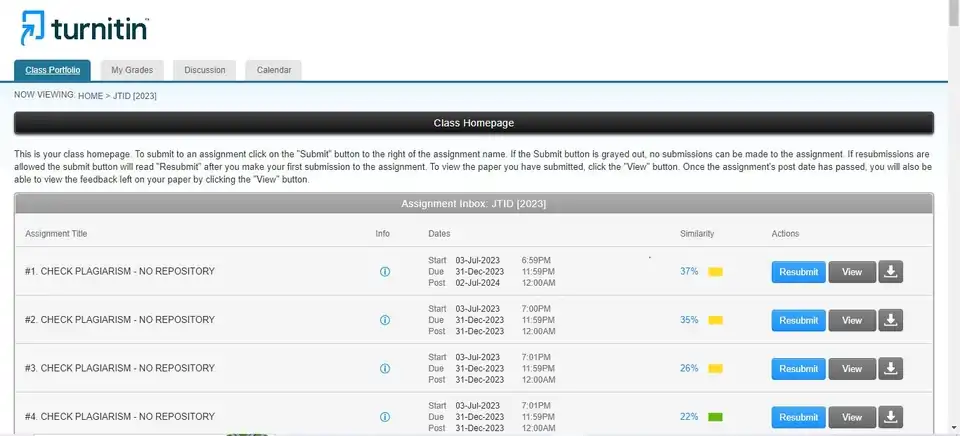Download submission for assignment #2
Screen dimensions: 960x436
[x=891, y=320]
